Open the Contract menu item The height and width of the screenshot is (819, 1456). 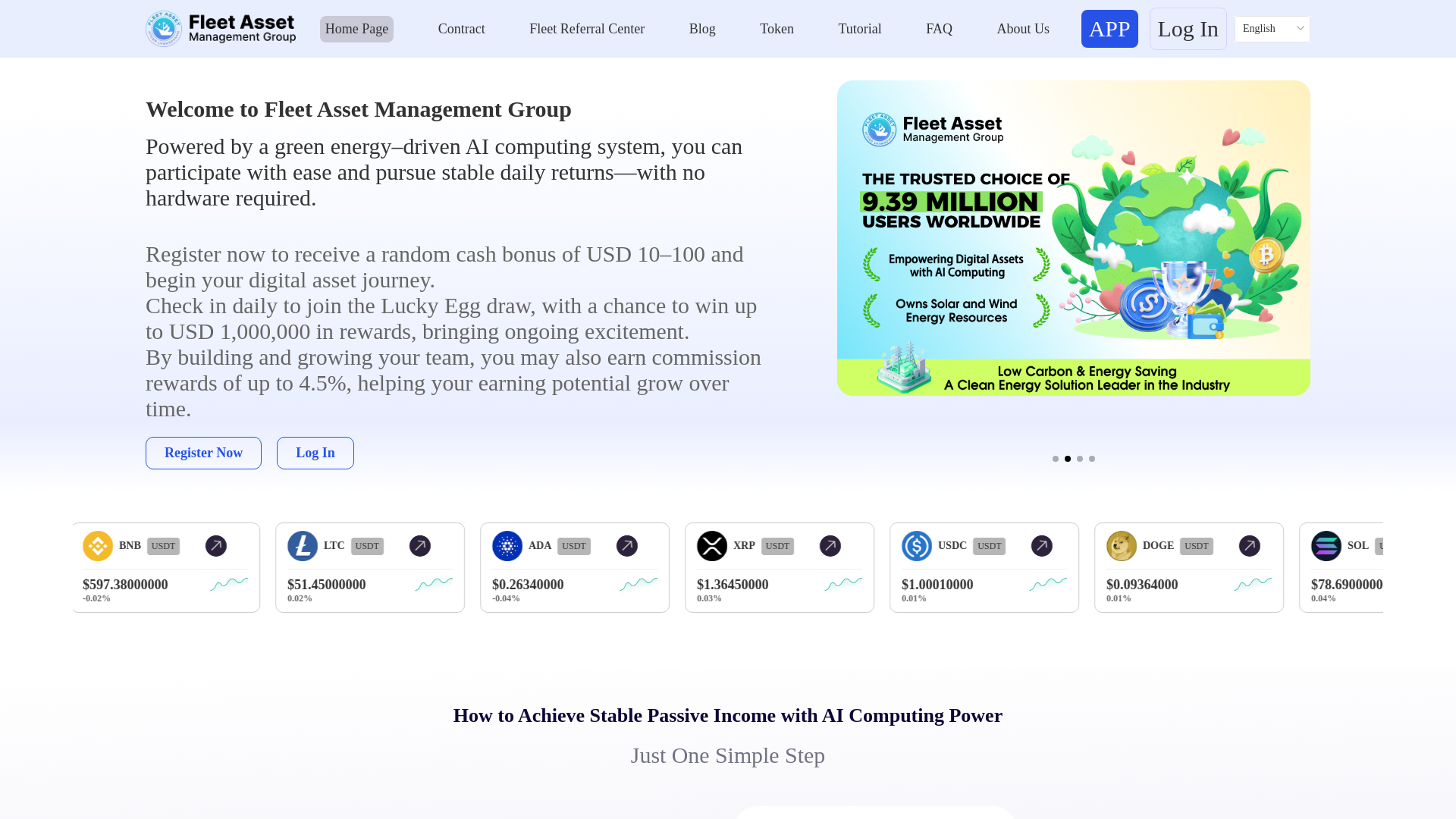click(461, 29)
